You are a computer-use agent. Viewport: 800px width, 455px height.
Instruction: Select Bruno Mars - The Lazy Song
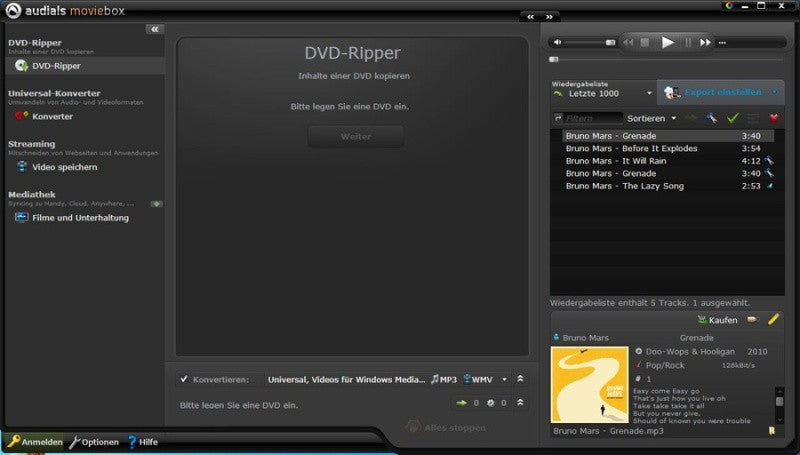coord(668,186)
